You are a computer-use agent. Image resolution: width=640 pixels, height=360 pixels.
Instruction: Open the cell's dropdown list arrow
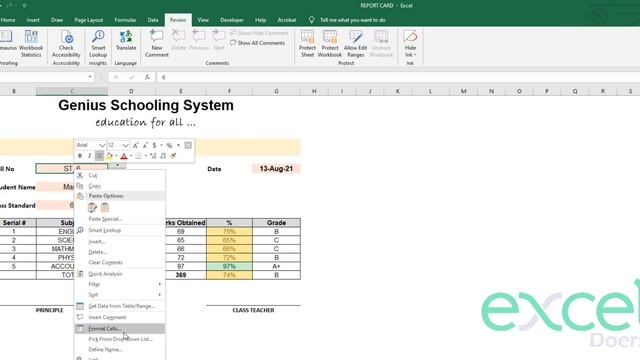point(117,166)
